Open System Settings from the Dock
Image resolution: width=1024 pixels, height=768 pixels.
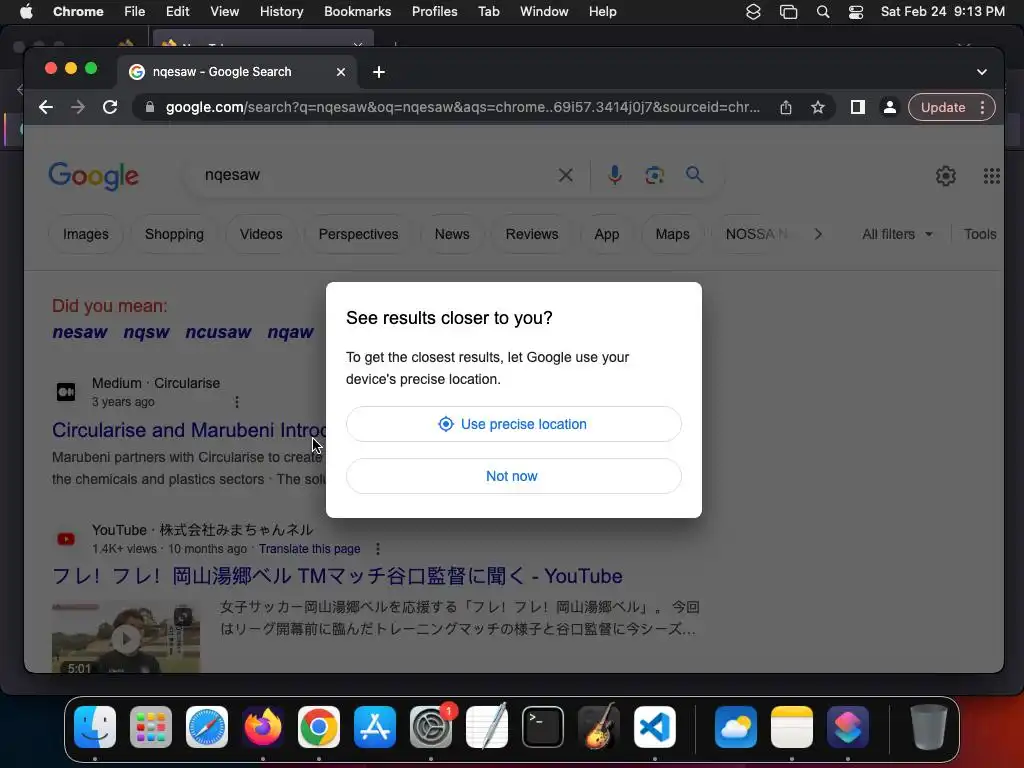point(431,727)
